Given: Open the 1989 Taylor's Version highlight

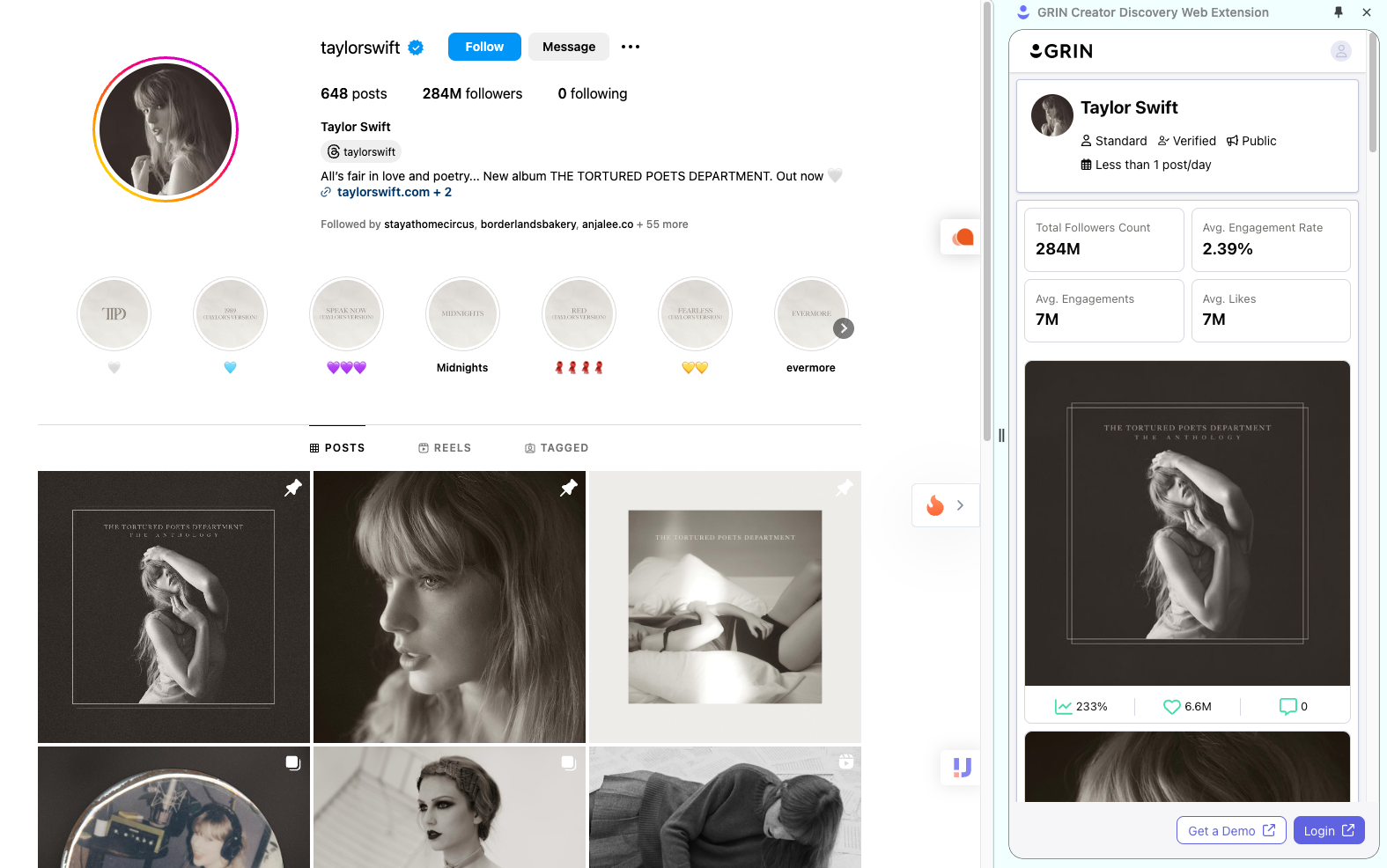Looking at the screenshot, I should coord(230,314).
